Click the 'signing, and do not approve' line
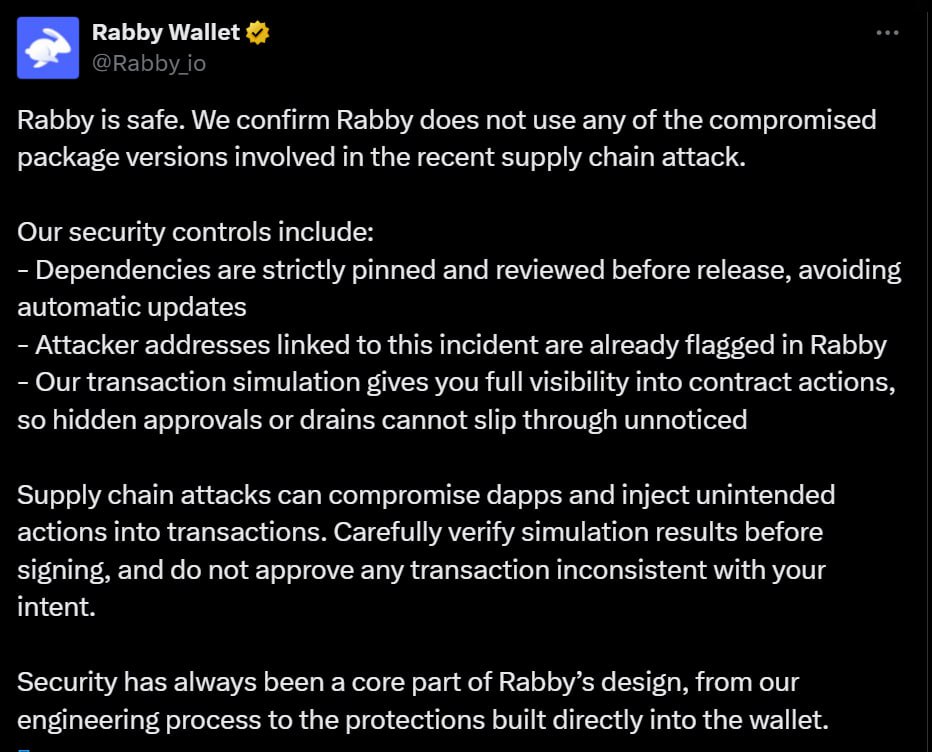The image size is (932, 752). tap(421, 570)
